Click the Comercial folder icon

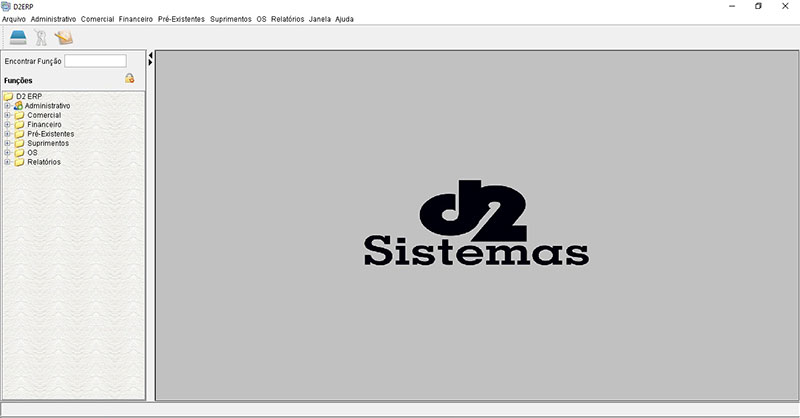[19, 115]
